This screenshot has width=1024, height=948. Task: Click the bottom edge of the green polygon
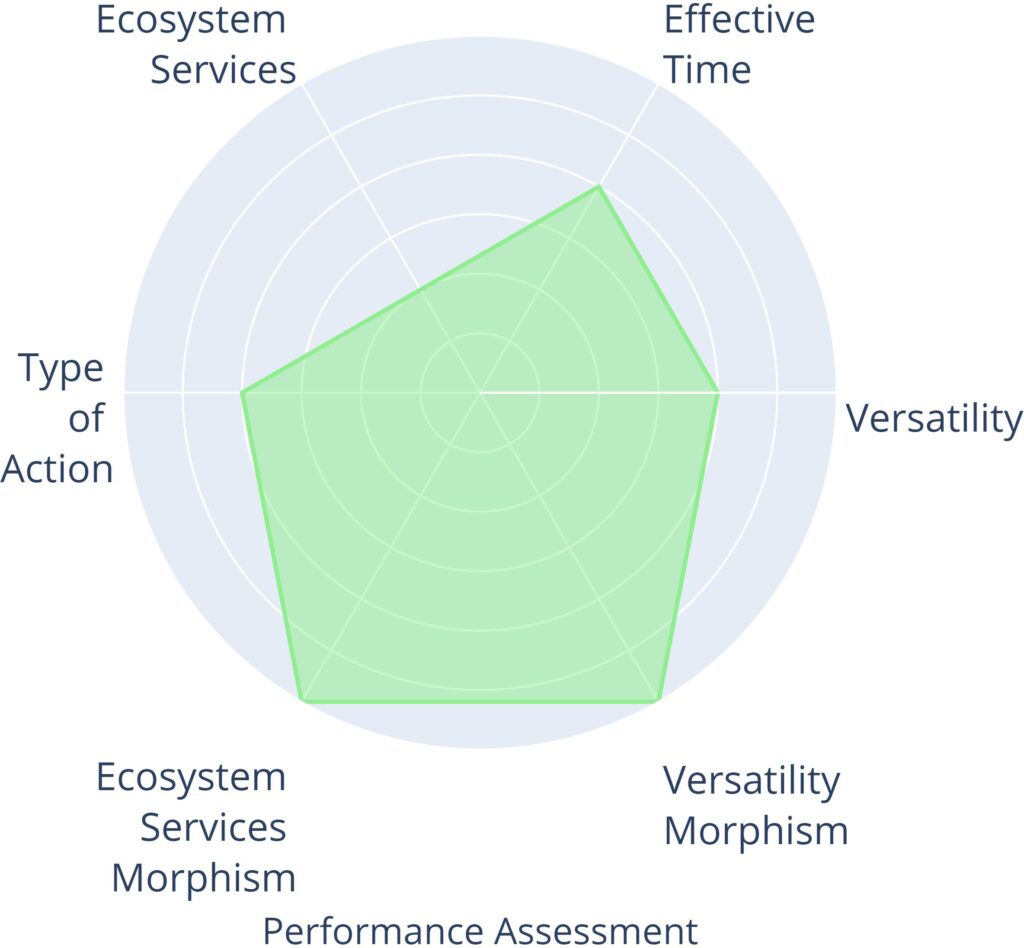pyautogui.click(x=480, y=701)
